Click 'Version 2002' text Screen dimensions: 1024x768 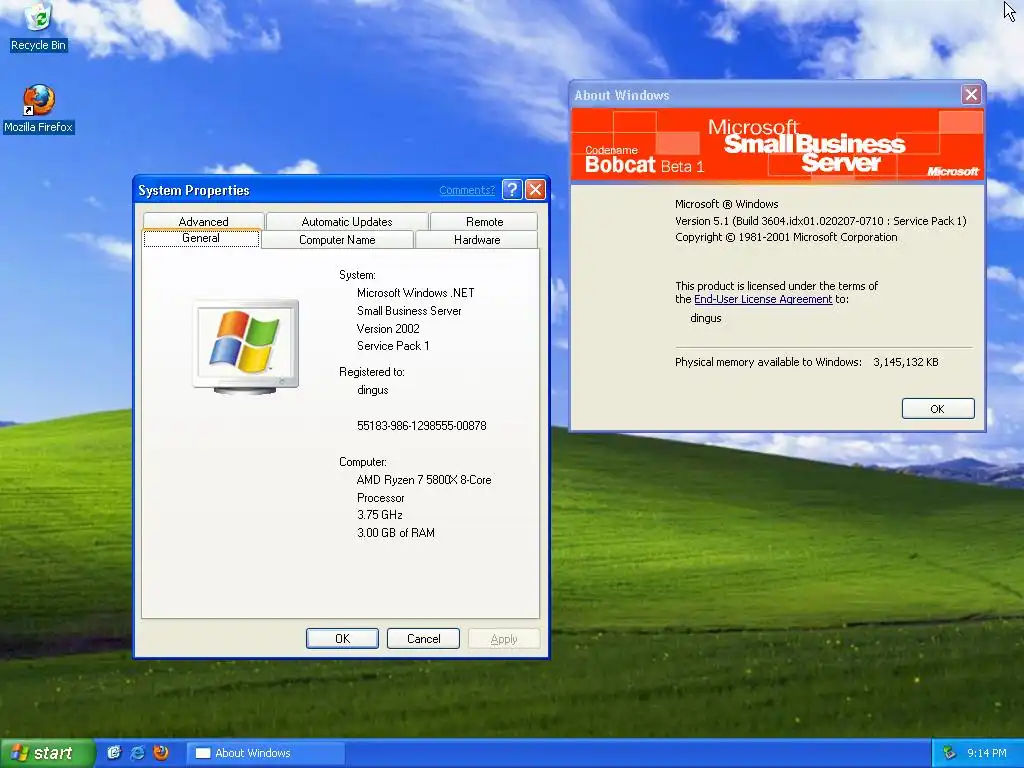(388, 328)
